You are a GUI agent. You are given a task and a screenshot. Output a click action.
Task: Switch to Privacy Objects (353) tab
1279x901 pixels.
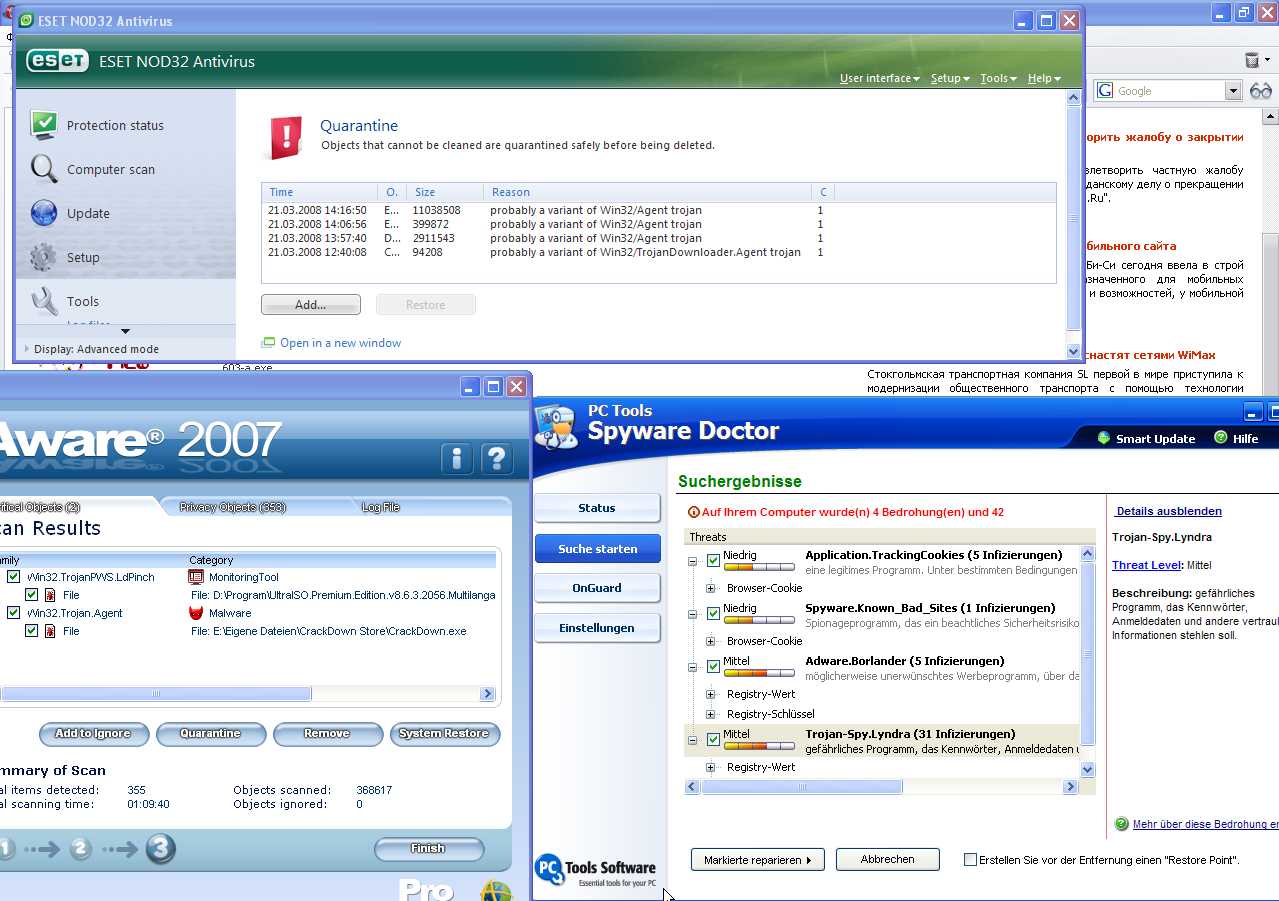[232, 507]
